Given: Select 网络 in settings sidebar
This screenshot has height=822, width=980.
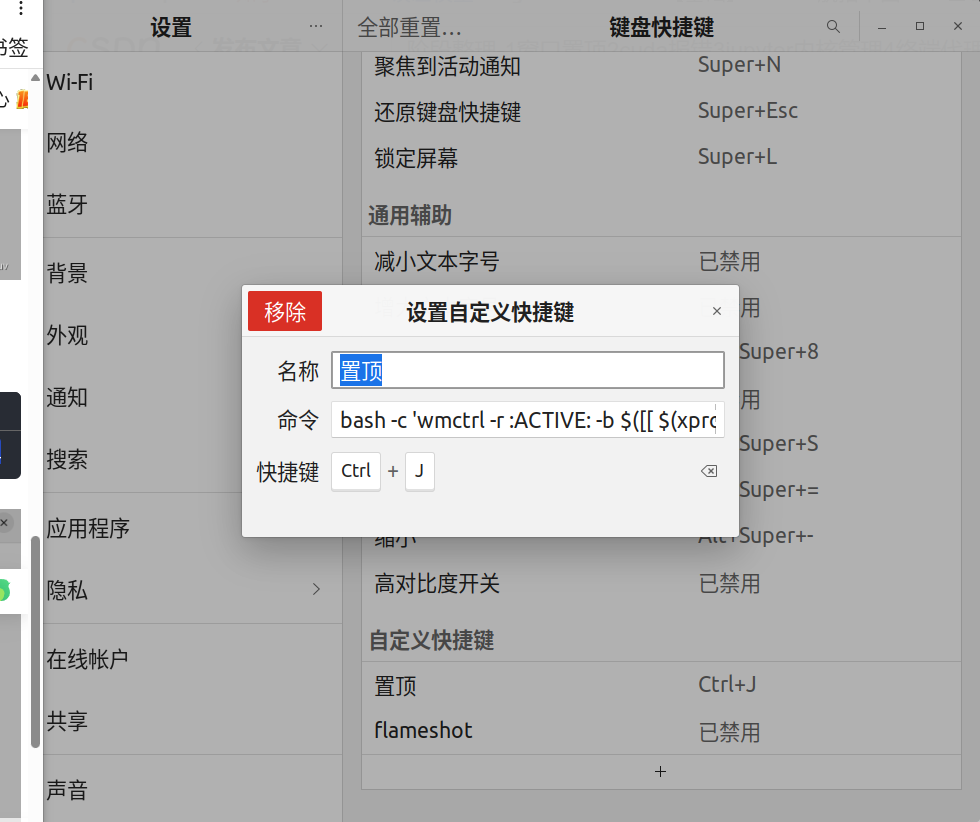Looking at the screenshot, I should (x=193, y=143).
